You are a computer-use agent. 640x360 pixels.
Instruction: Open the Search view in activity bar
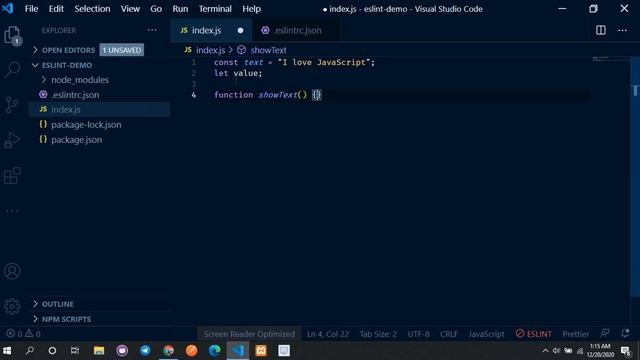(12, 69)
